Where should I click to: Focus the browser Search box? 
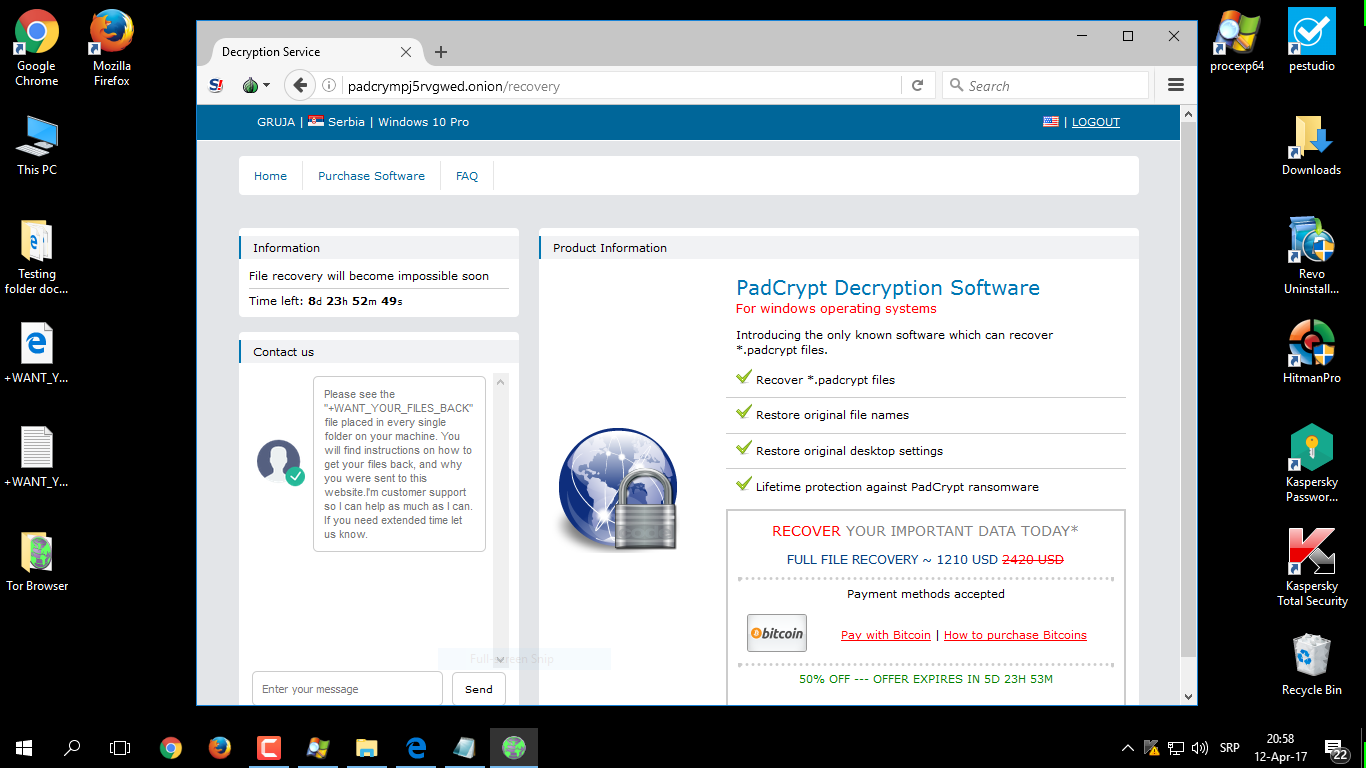point(1046,86)
